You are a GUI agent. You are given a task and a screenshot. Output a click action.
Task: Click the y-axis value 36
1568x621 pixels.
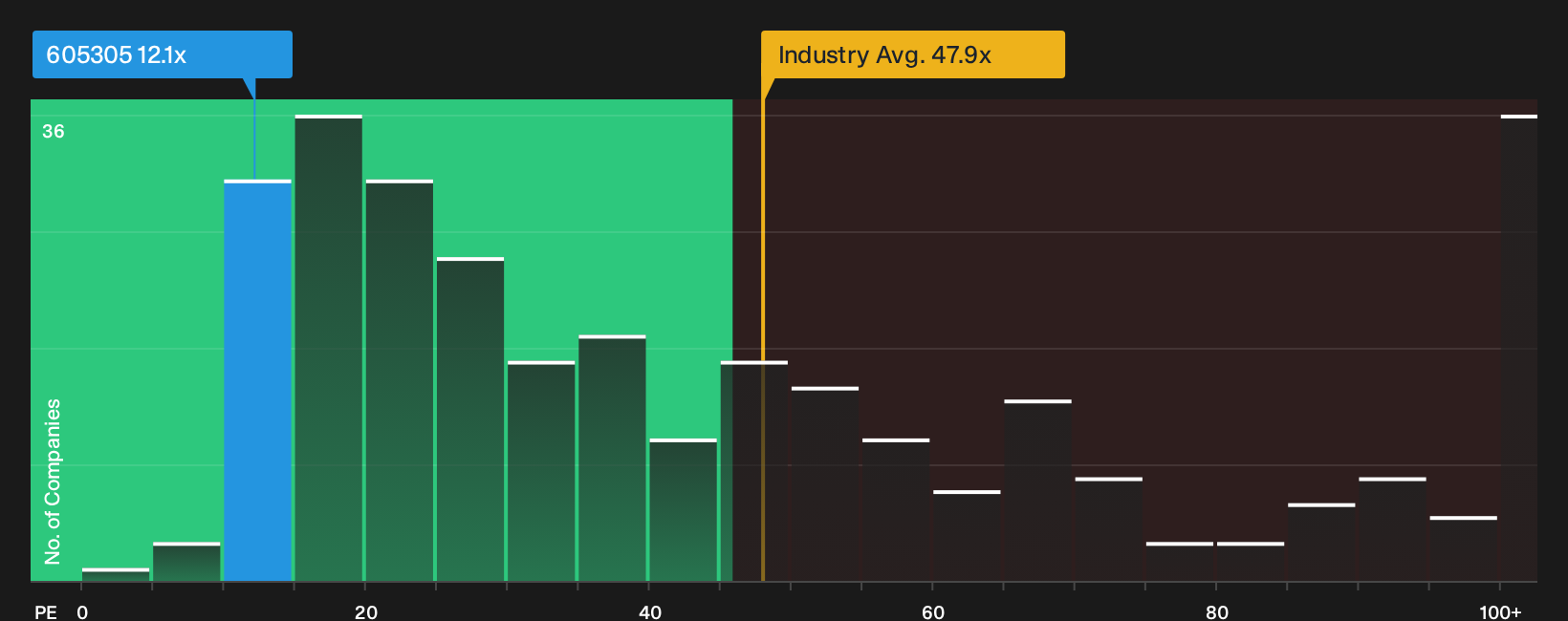[x=54, y=131]
